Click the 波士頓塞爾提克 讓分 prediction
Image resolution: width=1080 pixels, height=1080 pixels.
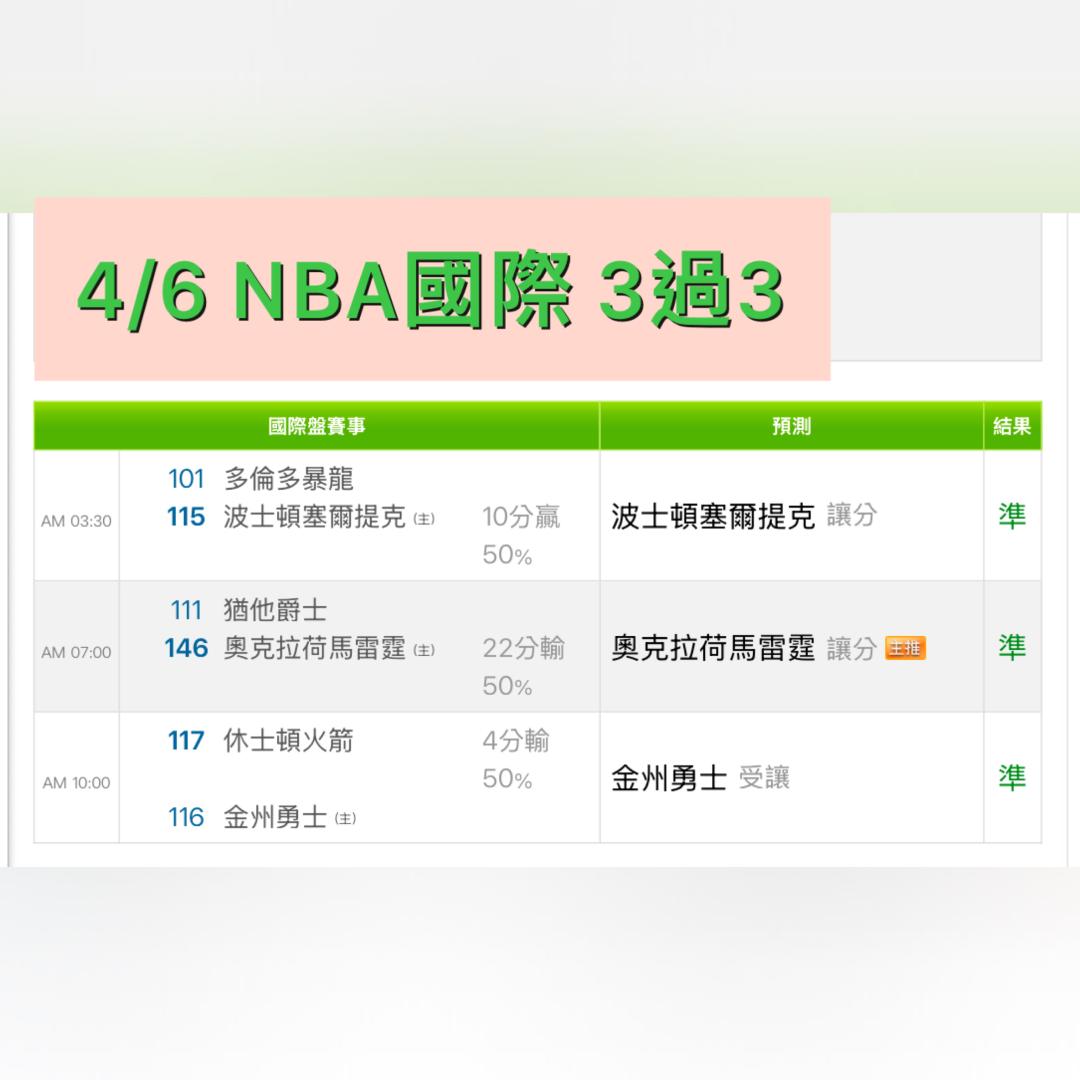744,516
